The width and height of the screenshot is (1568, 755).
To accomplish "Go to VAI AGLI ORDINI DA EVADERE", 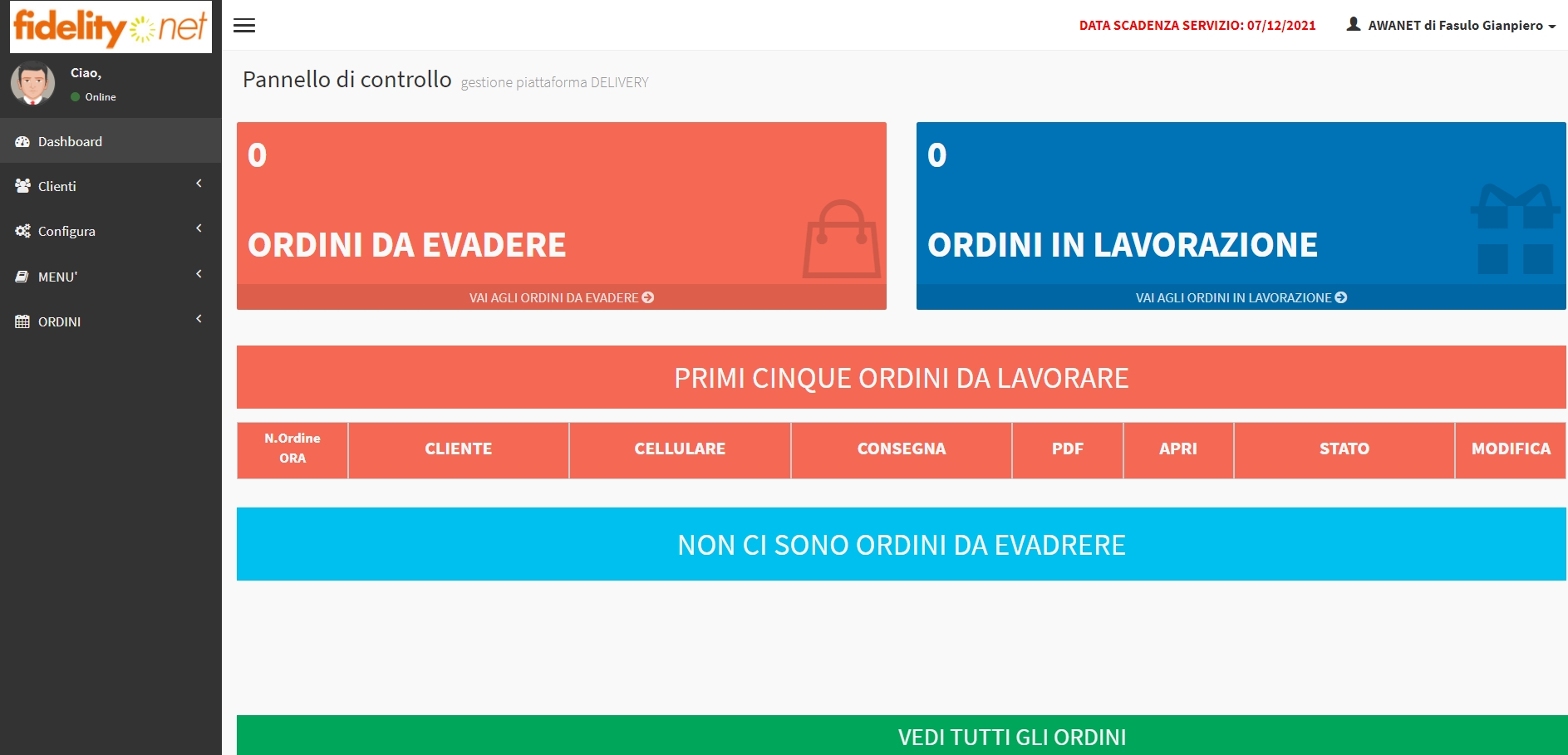I will [x=562, y=297].
